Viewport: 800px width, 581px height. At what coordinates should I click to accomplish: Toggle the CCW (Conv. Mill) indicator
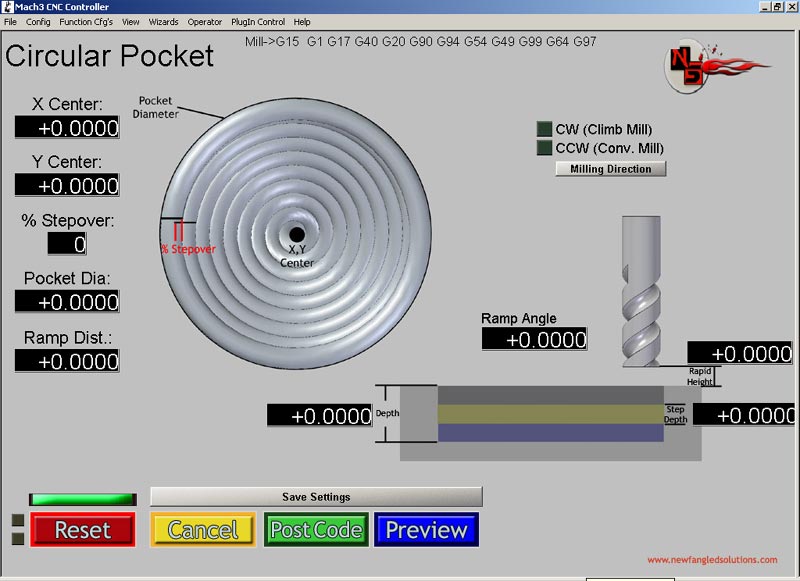[544, 147]
